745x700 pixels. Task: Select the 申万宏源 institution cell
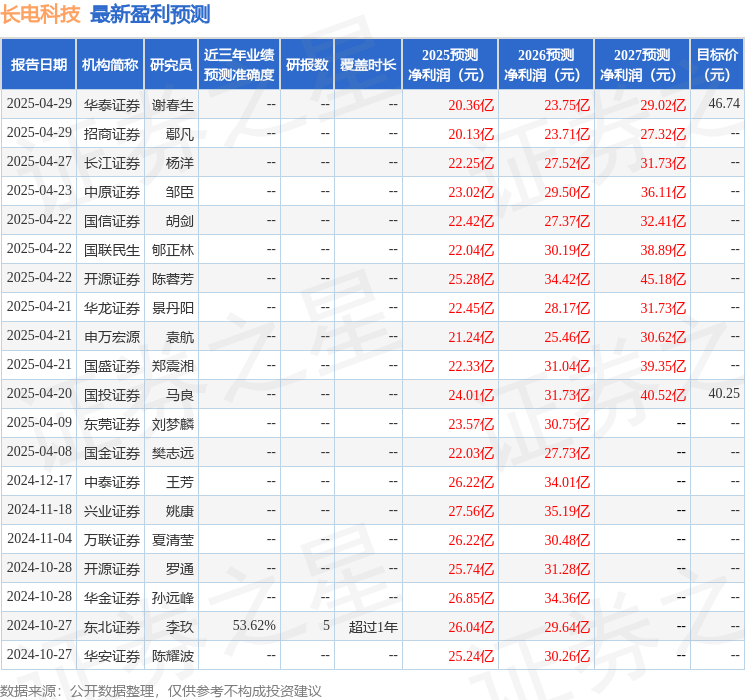coord(112,337)
